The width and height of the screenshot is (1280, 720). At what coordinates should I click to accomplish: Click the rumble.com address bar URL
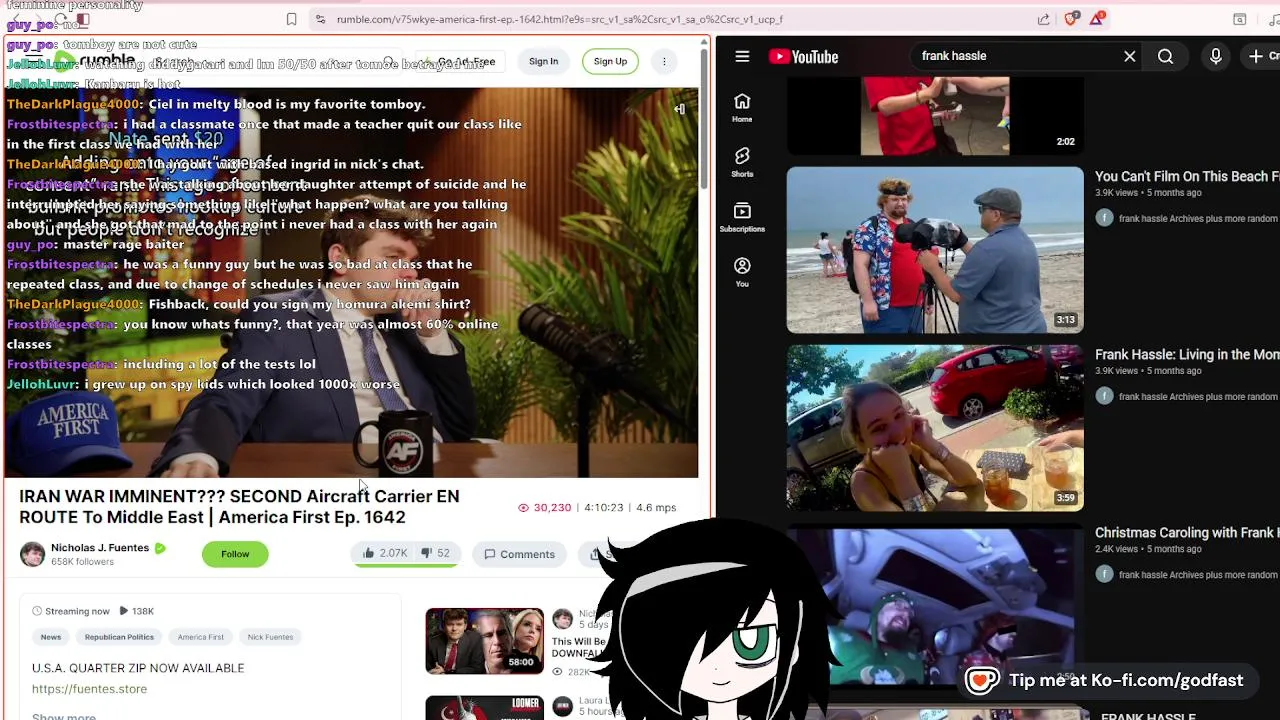coord(560,19)
